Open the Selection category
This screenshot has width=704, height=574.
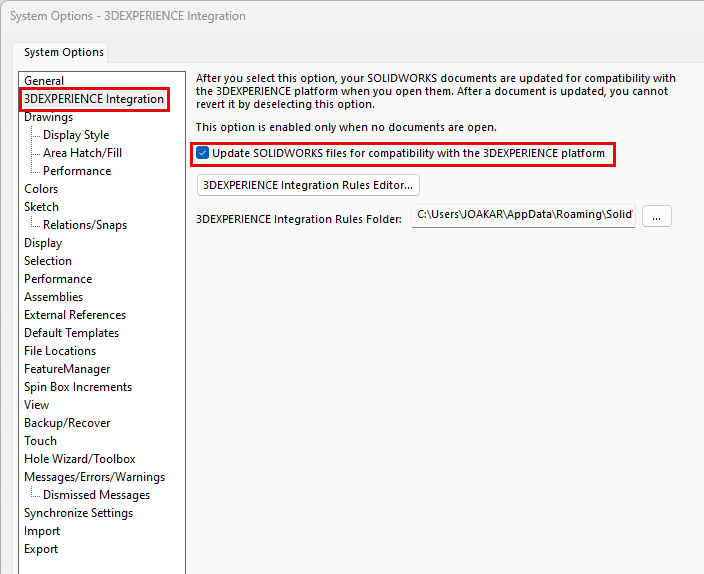pyautogui.click(x=48, y=261)
